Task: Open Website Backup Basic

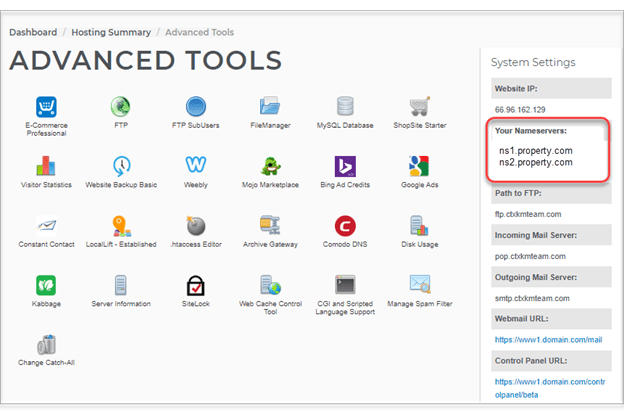Action: [121, 166]
